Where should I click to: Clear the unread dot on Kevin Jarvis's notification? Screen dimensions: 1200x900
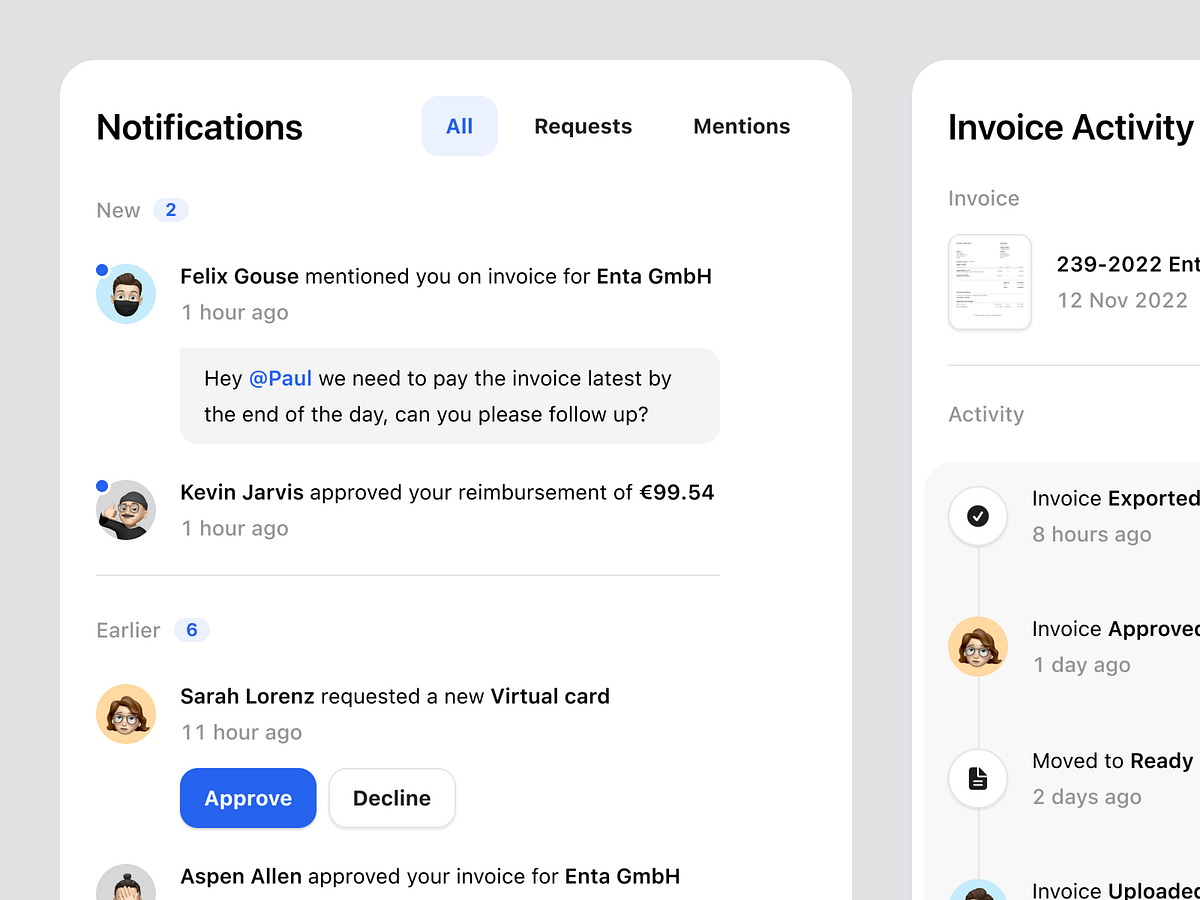[101, 485]
